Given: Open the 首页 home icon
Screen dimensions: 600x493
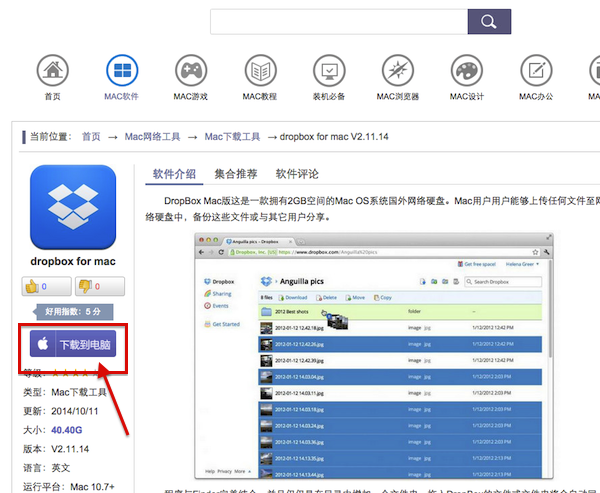Looking at the screenshot, I should (53, 70).
